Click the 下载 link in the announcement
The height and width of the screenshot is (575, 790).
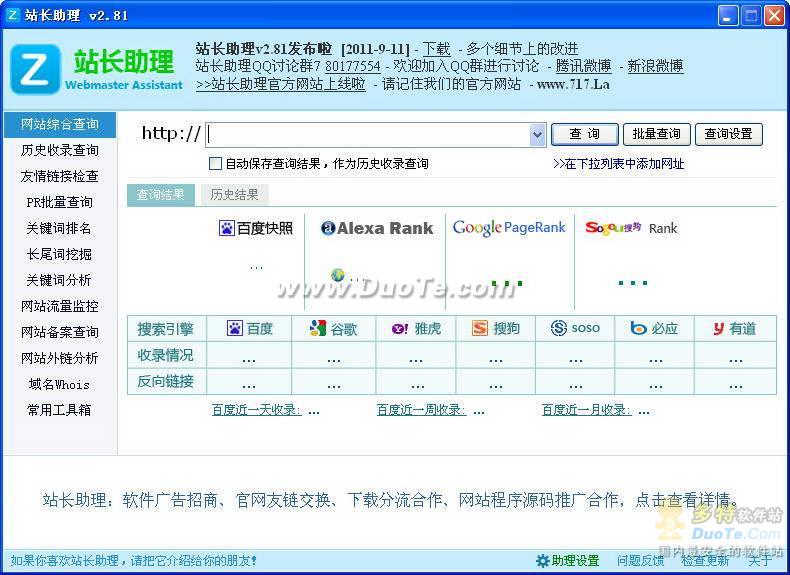436,49
